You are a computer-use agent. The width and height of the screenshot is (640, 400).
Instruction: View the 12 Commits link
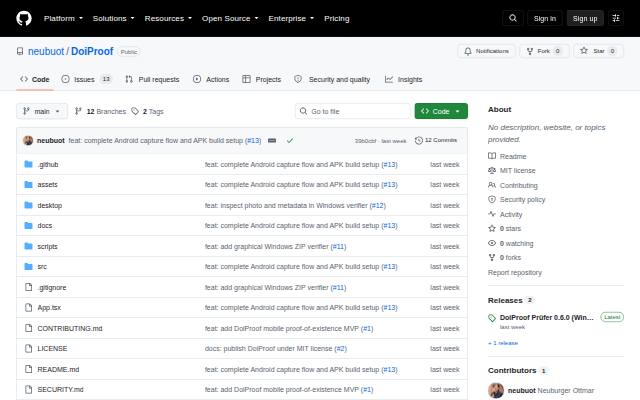[x=436, y=140]
